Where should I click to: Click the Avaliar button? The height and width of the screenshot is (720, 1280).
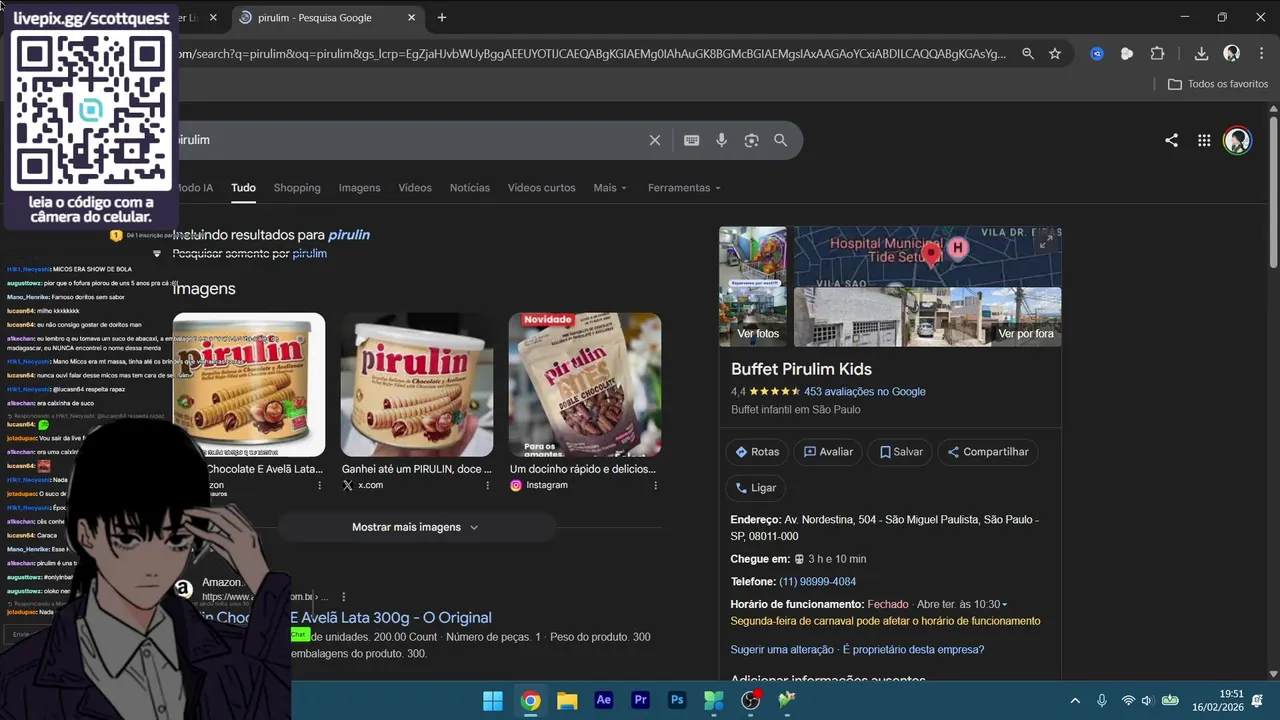(x=828, y=452)
